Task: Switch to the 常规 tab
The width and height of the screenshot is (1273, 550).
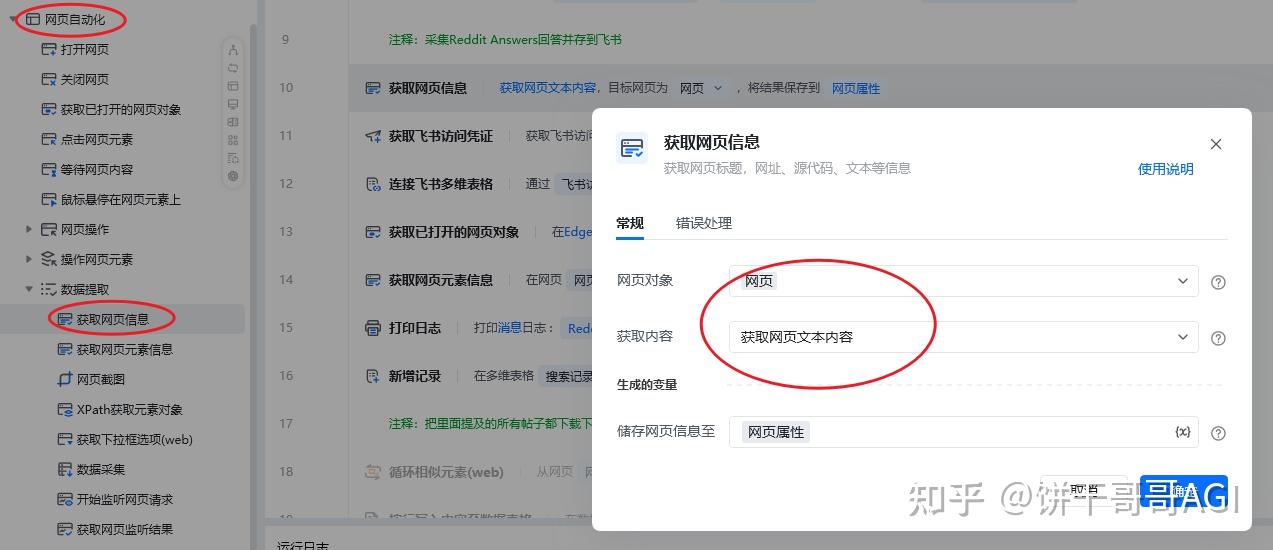Action: coord(630,223)
